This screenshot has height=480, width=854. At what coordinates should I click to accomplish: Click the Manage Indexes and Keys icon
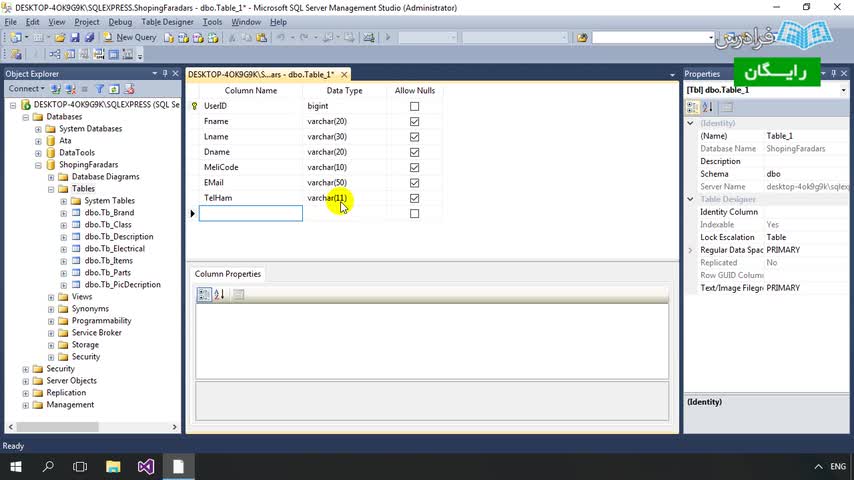click(70, 54)
